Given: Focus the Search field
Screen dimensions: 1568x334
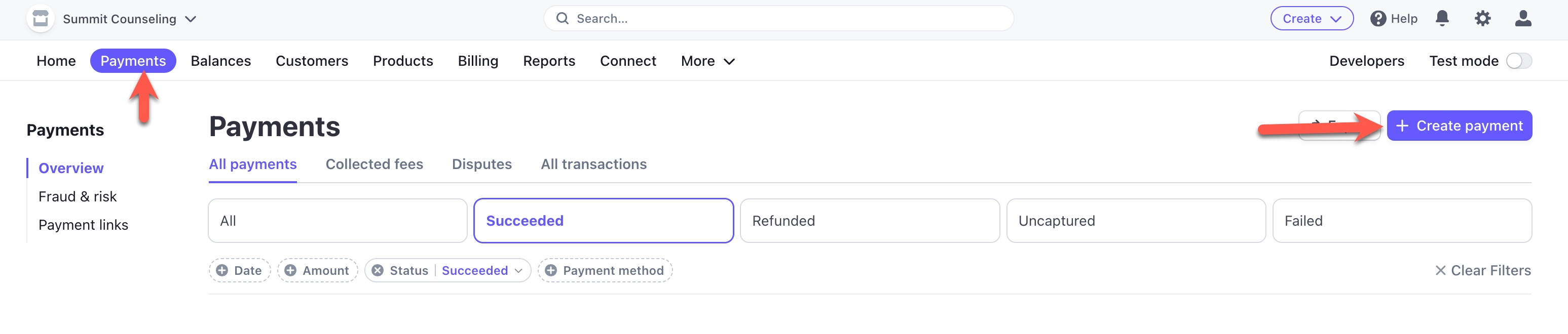Looking at the screenshot, I should pyautogui.click(x=778, y=19).
